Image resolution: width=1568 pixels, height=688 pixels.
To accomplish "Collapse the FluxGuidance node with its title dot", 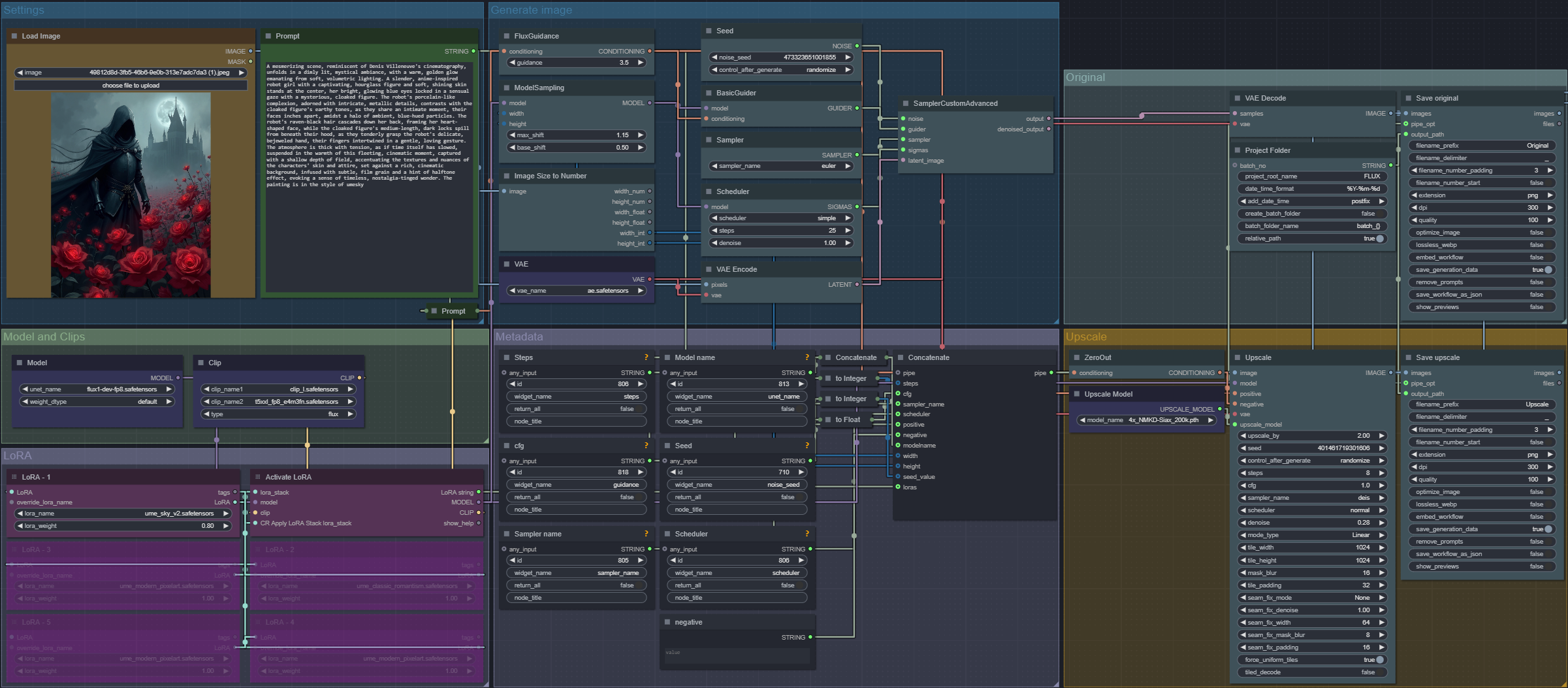I will click(506, 36).
